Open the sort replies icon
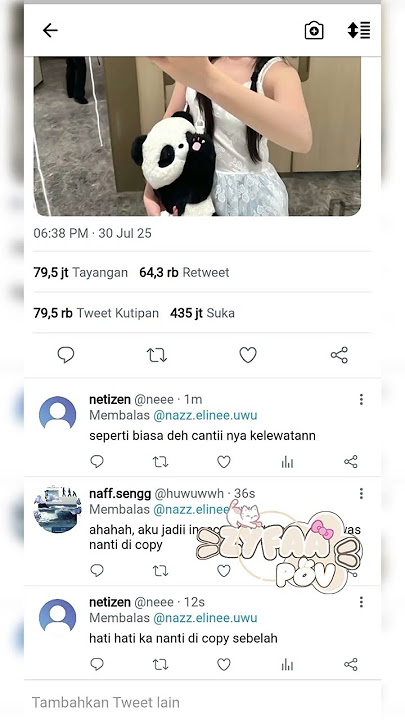The height and width of the screenshot is (720, 405). 359,30
